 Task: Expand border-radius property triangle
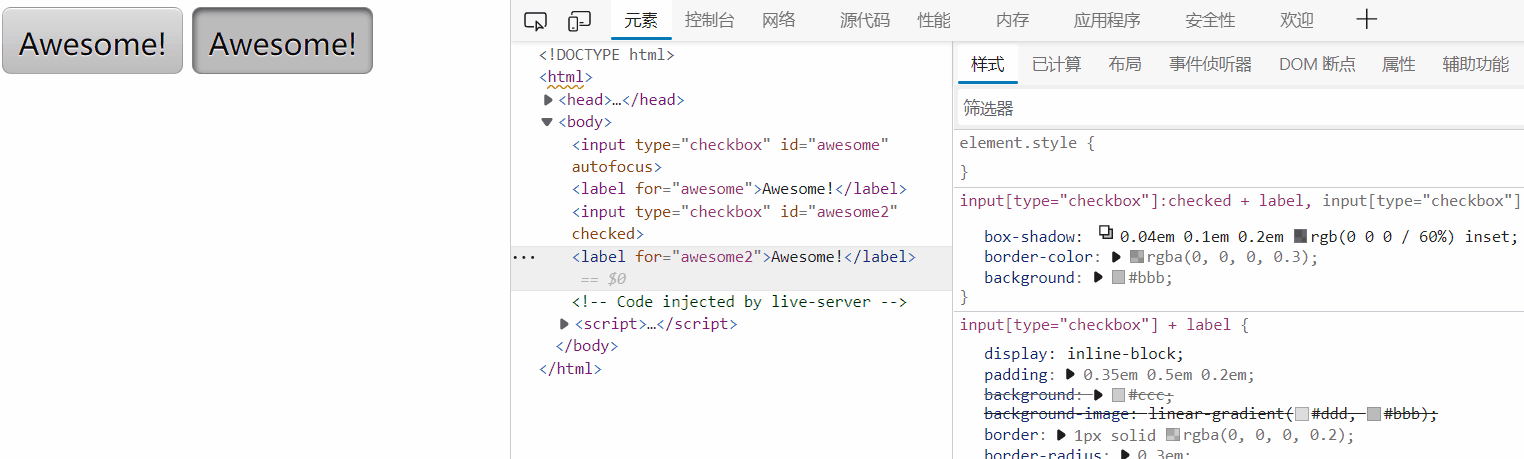click(1125, 454)
